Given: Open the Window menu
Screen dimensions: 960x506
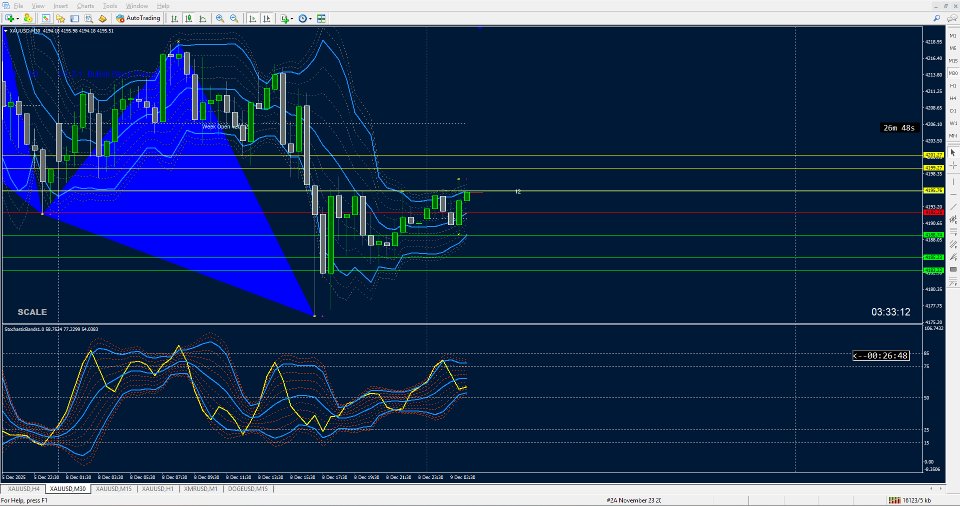Looking at the screenshot, I should [137, 6].
